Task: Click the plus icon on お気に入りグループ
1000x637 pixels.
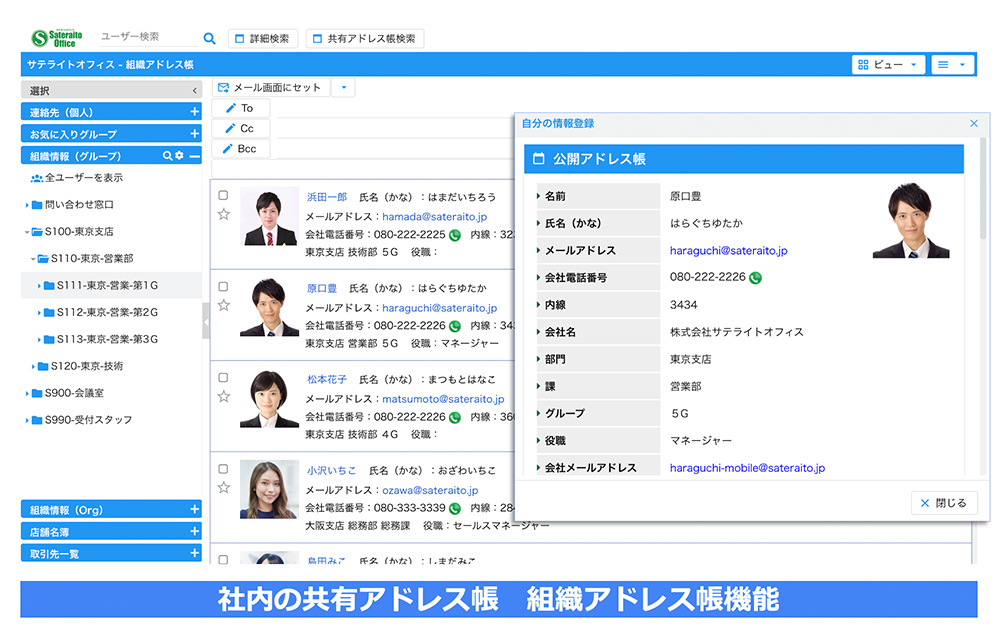Action: [194, 134]
